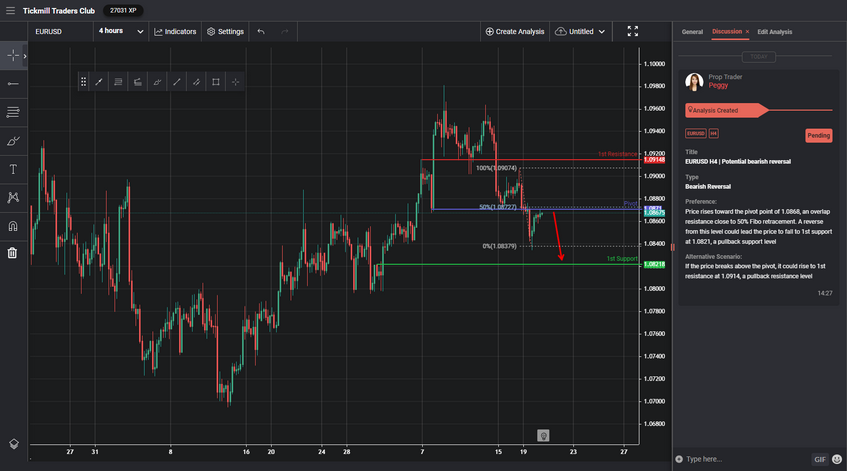Undo the last chart action
This screenshot has width=847, height=471.
click(261, 32)
